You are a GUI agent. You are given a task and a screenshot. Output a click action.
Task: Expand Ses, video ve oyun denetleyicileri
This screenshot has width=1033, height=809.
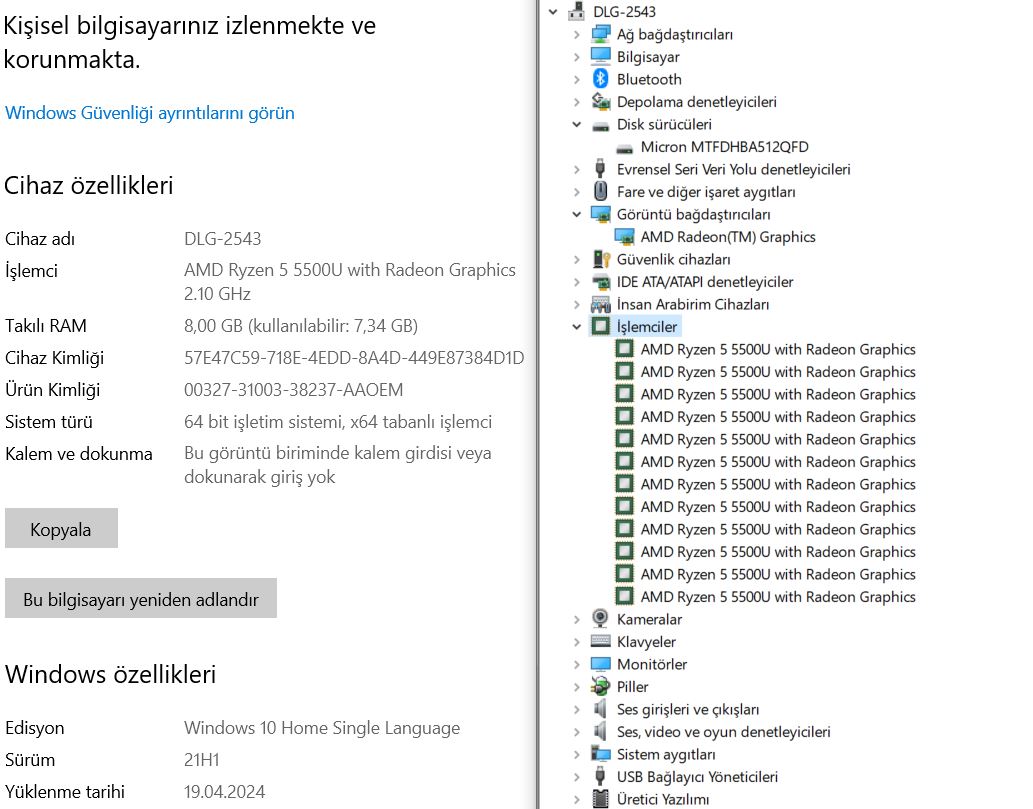[576, 732]
